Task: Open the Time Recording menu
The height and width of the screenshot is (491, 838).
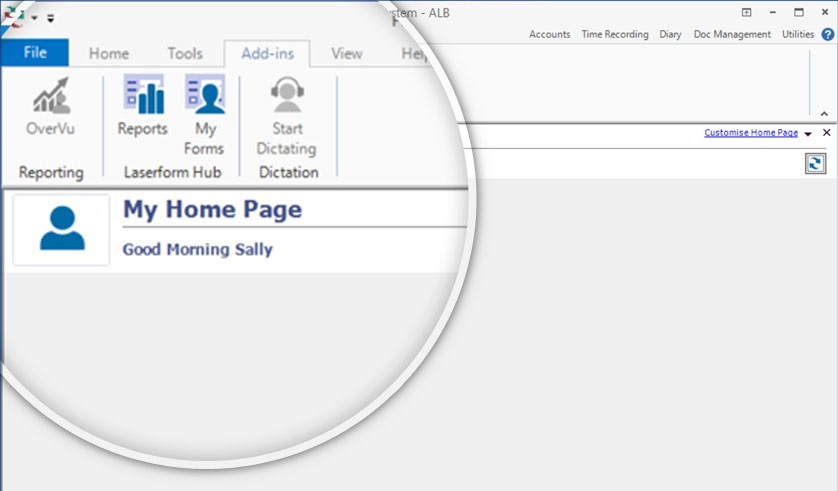Action: point(614,34)
